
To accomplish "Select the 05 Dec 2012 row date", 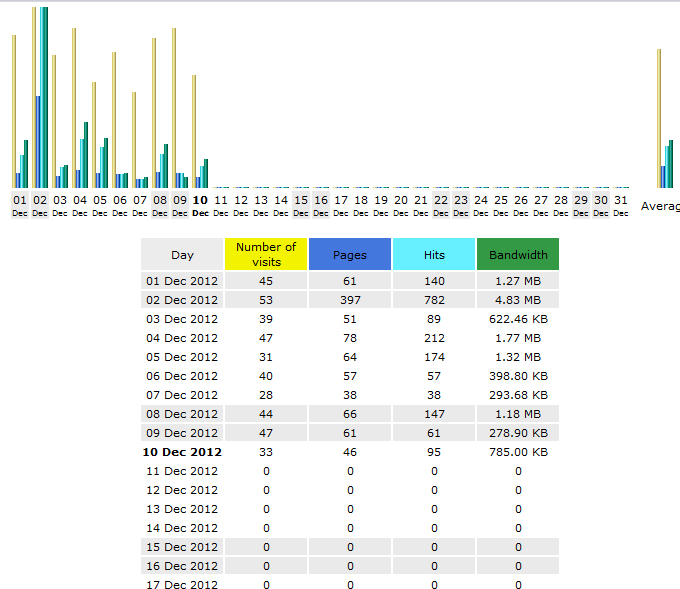I will click(x=182, y=357).
